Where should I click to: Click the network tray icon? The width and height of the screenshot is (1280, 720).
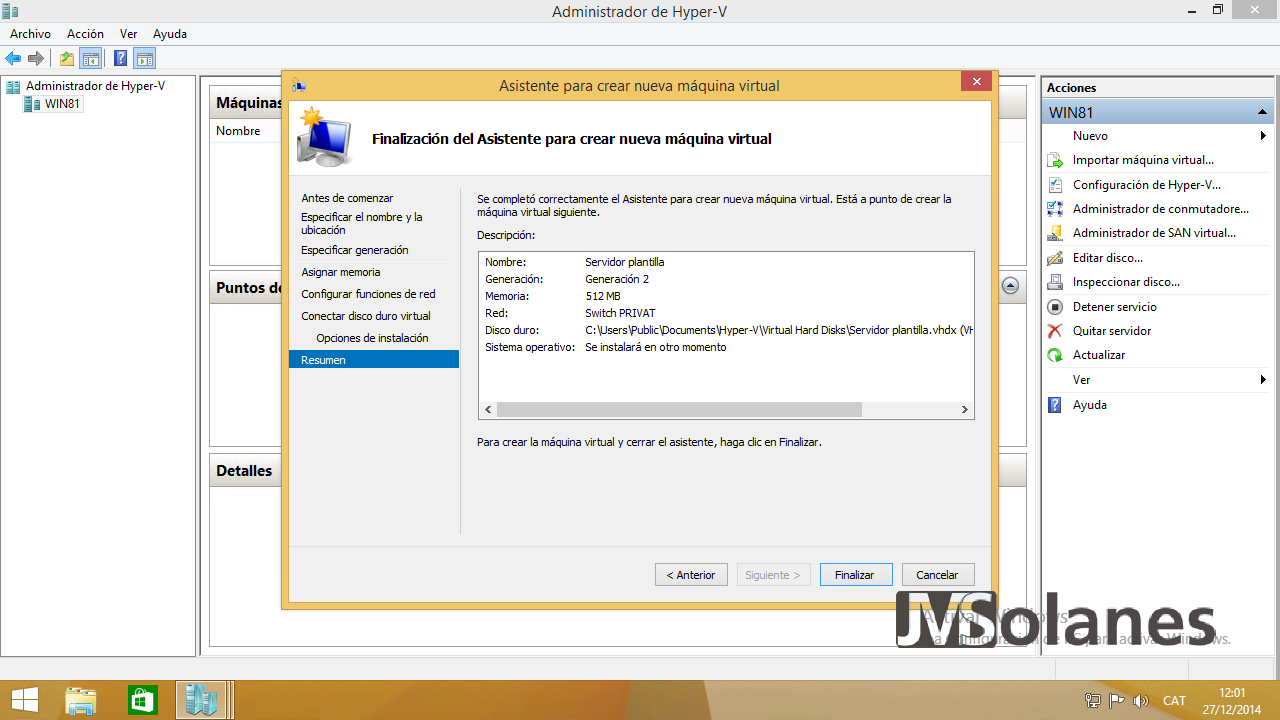pyautogui.click(x=1093, y=701)
